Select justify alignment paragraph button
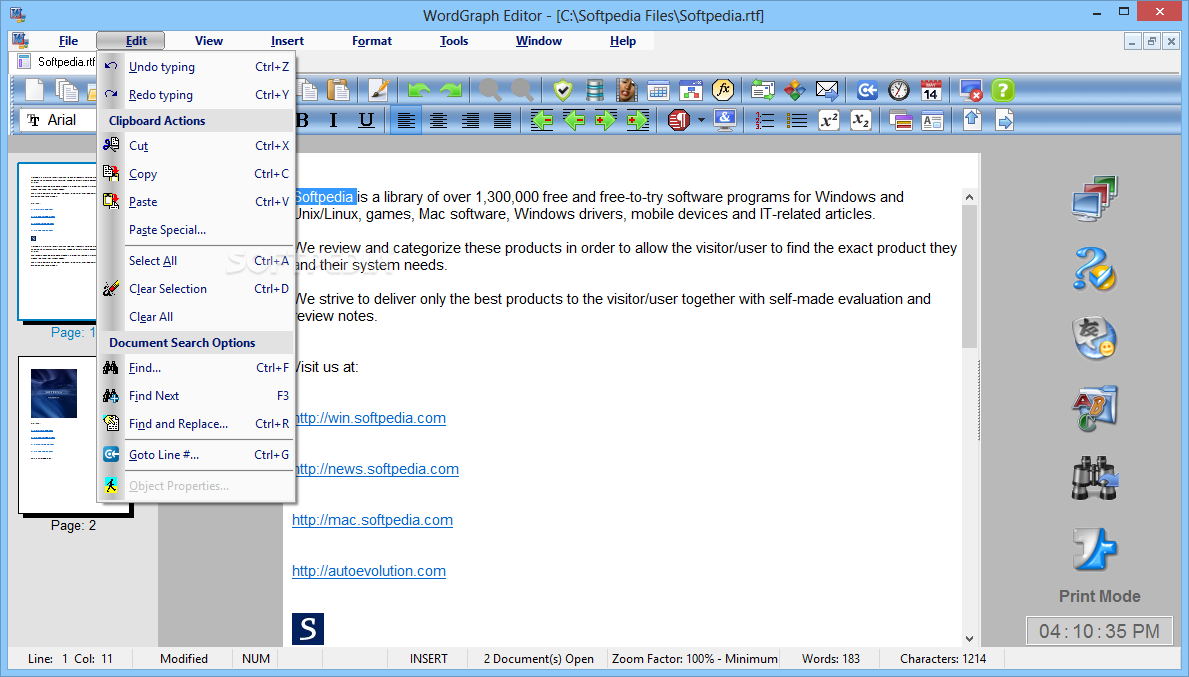 pos(502,120)
